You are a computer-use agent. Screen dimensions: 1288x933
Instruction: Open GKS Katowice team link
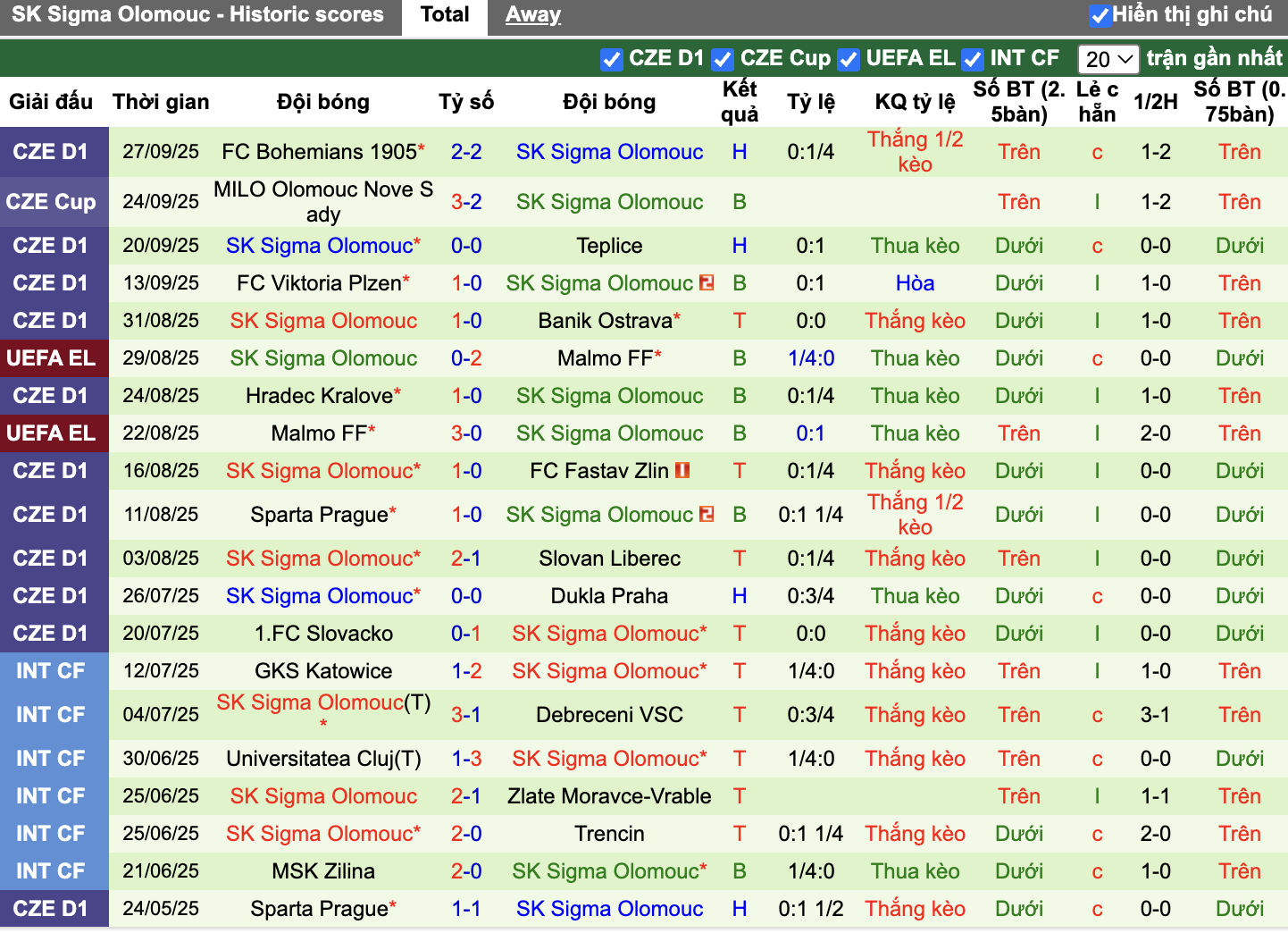[323, 671]
